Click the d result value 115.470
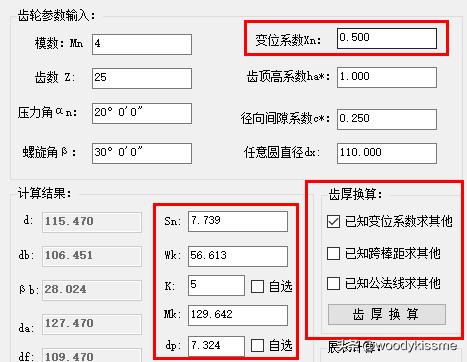The height and width of the screenshot is (362, 467). pyautogui.click(x=92, y=222)
